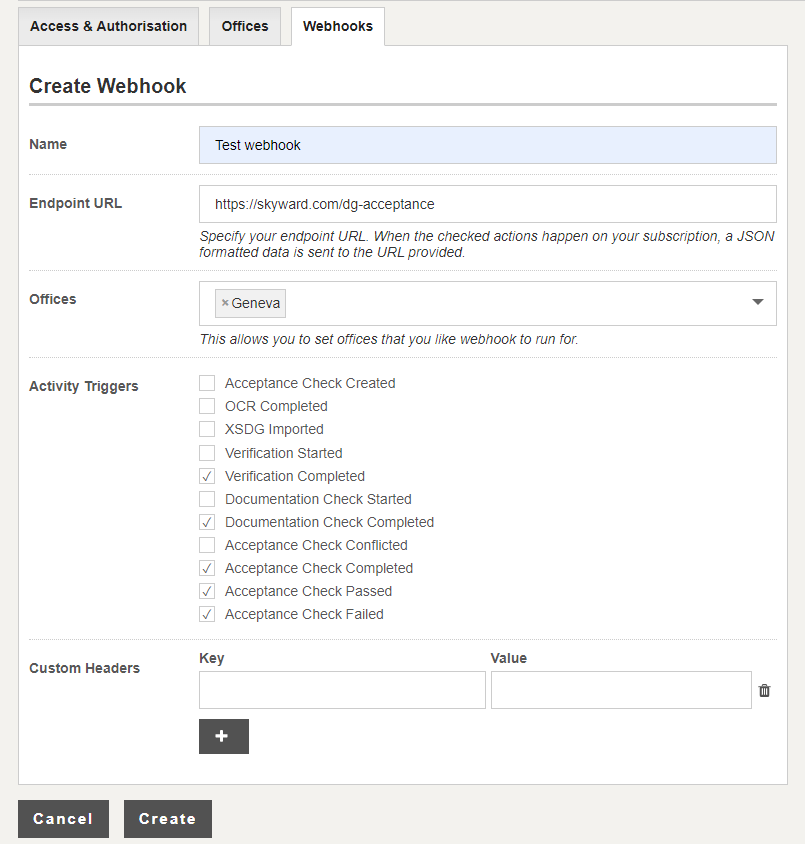This screenshot has width=805, height=844.
Task: Click the 'XSDG Imported' label text
Action: [274, 429]
